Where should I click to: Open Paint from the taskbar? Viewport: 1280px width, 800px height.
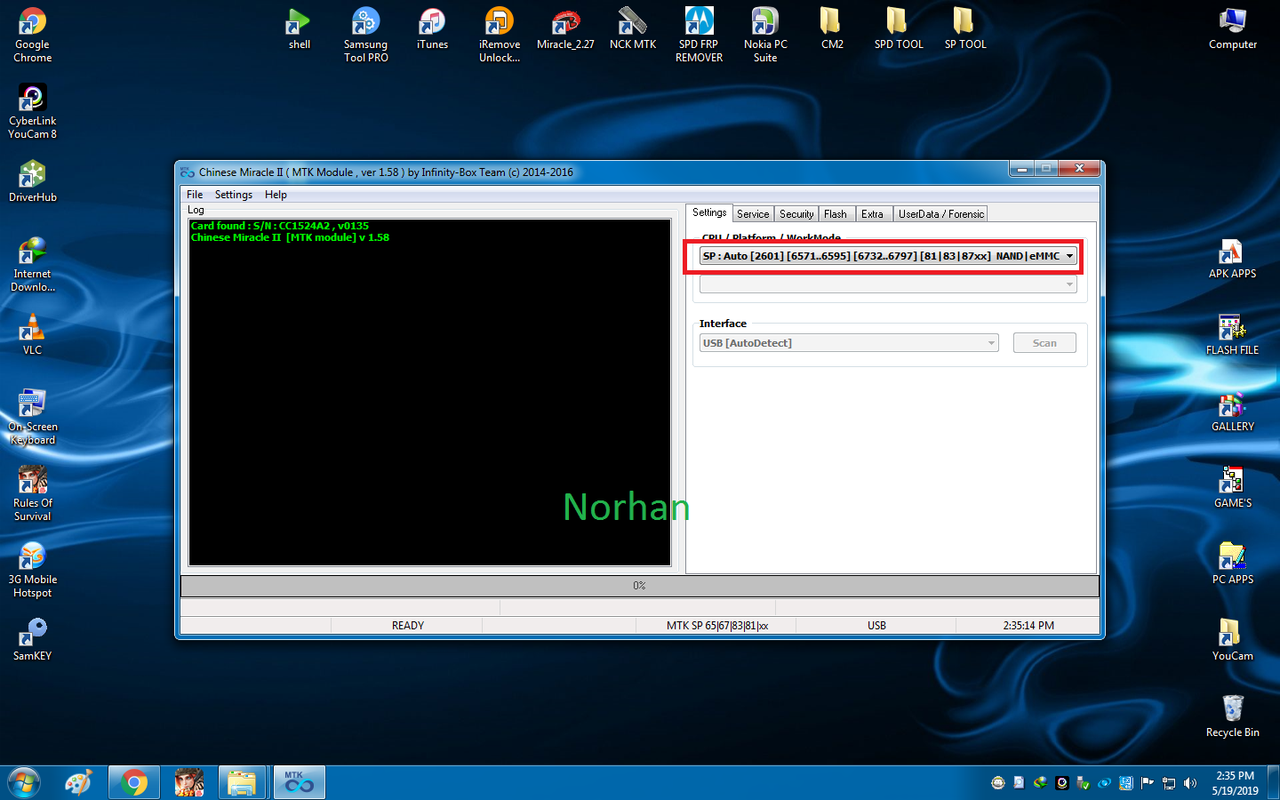pyautogui.click(x=78, y=782)
